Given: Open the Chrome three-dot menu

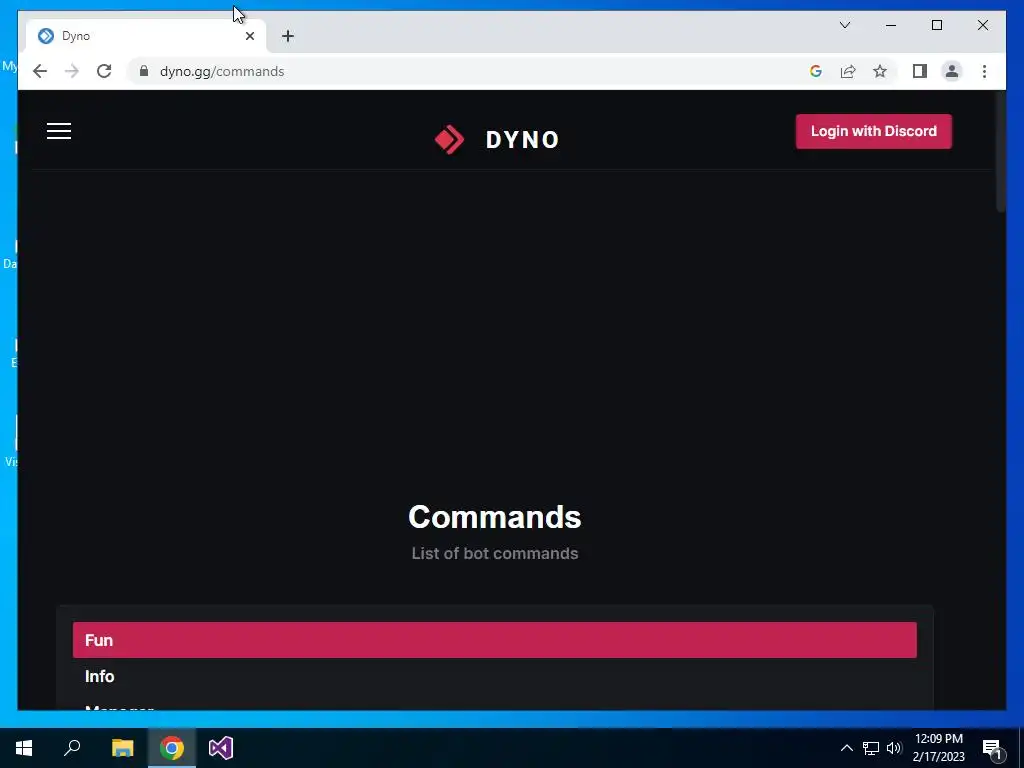Looking at the screenshot, I should coord(984,71).
